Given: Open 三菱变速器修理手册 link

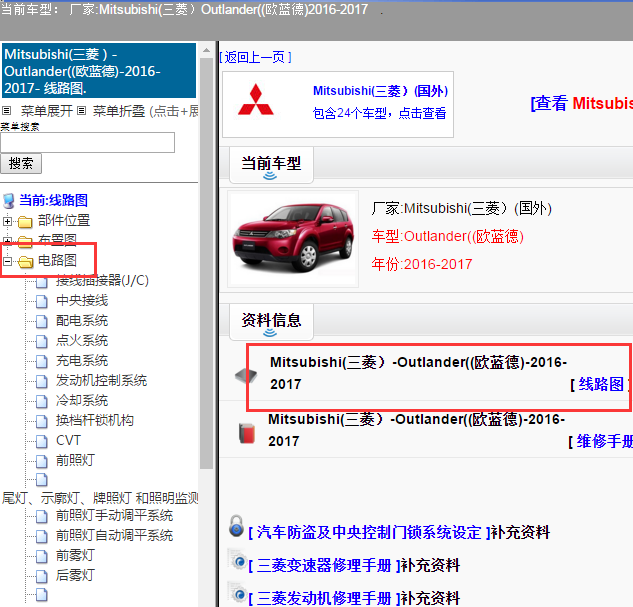Looking at the screenshot, I should (x=324, y=566).
